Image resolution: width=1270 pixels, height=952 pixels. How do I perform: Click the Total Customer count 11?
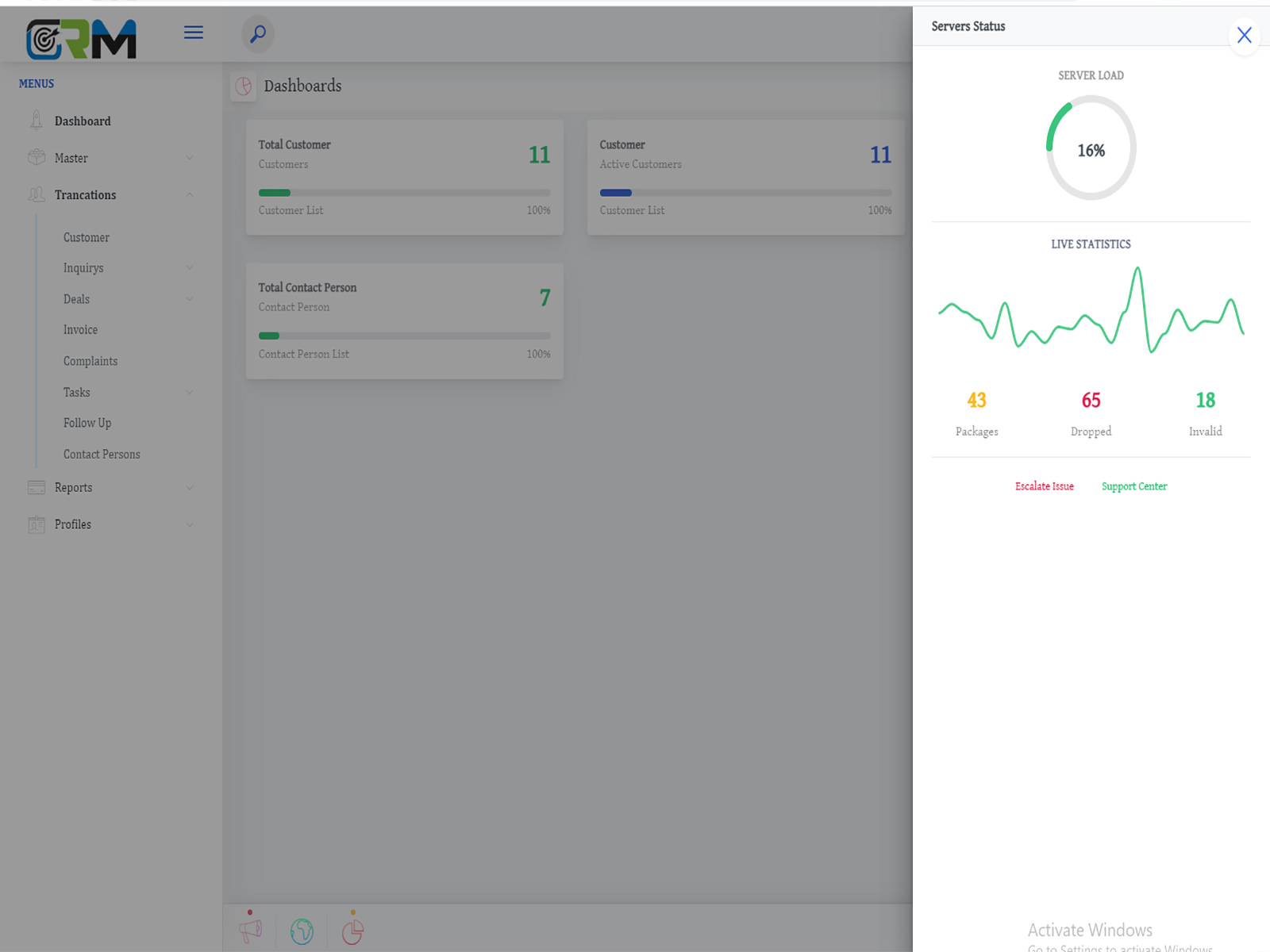point(539,155)
